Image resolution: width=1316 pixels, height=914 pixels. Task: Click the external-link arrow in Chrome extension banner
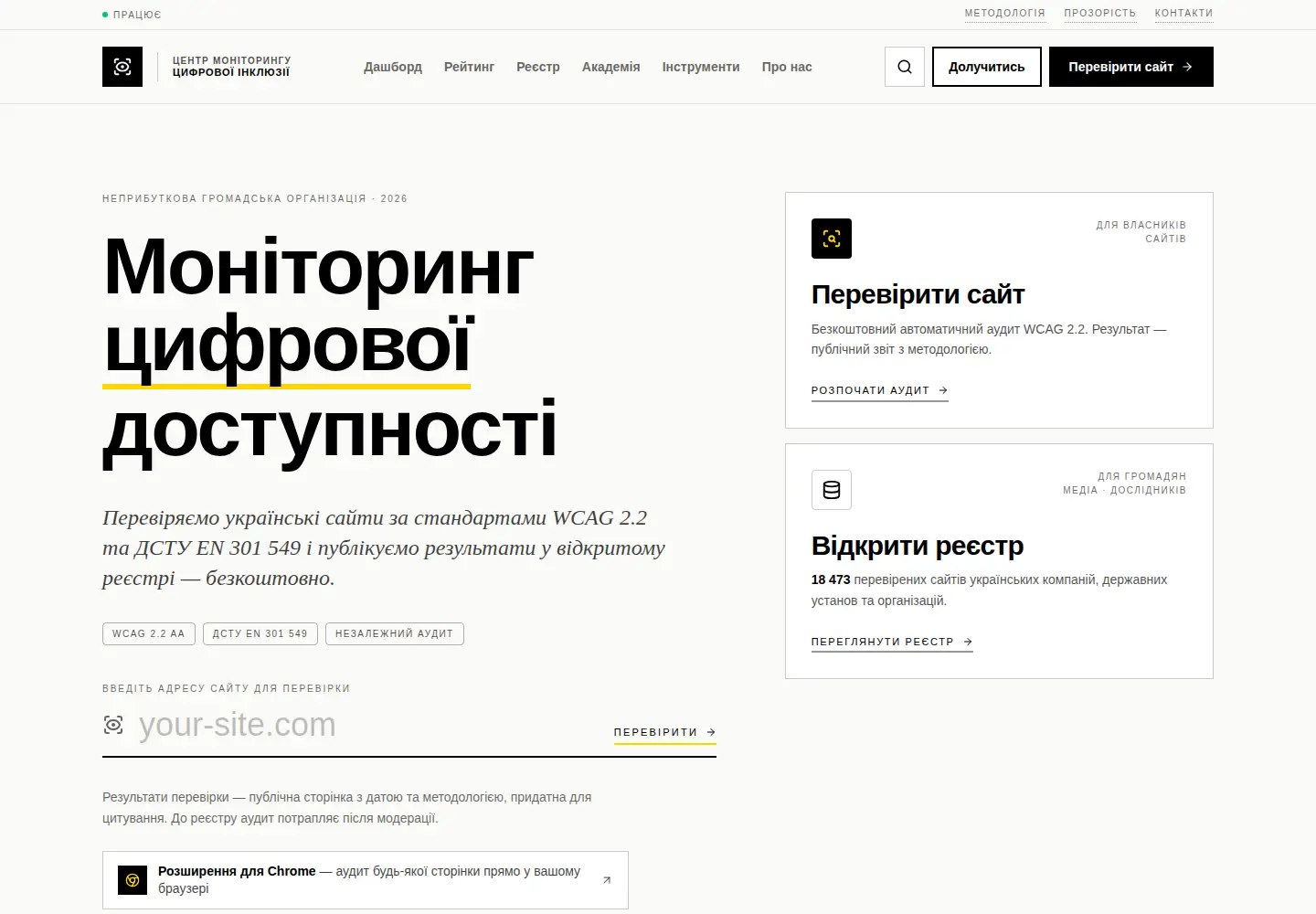pos(607,880)
